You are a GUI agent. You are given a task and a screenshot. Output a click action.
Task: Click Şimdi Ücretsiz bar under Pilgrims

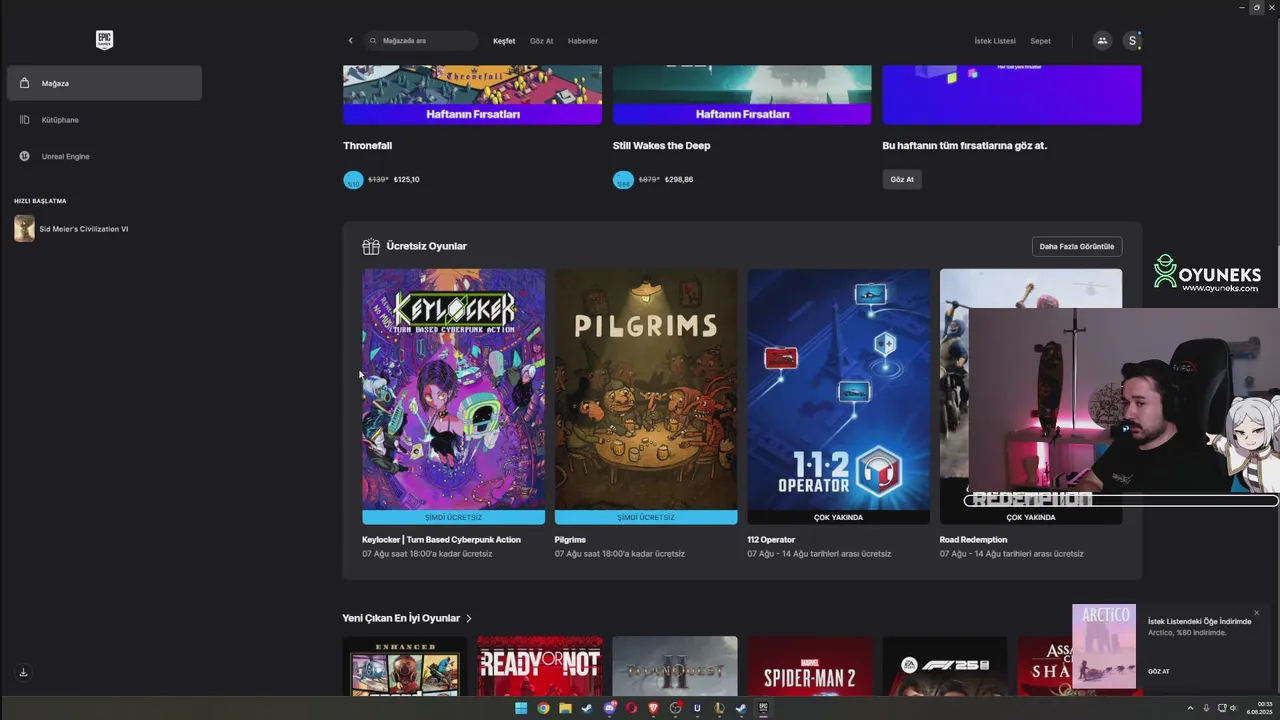(646, 517)
